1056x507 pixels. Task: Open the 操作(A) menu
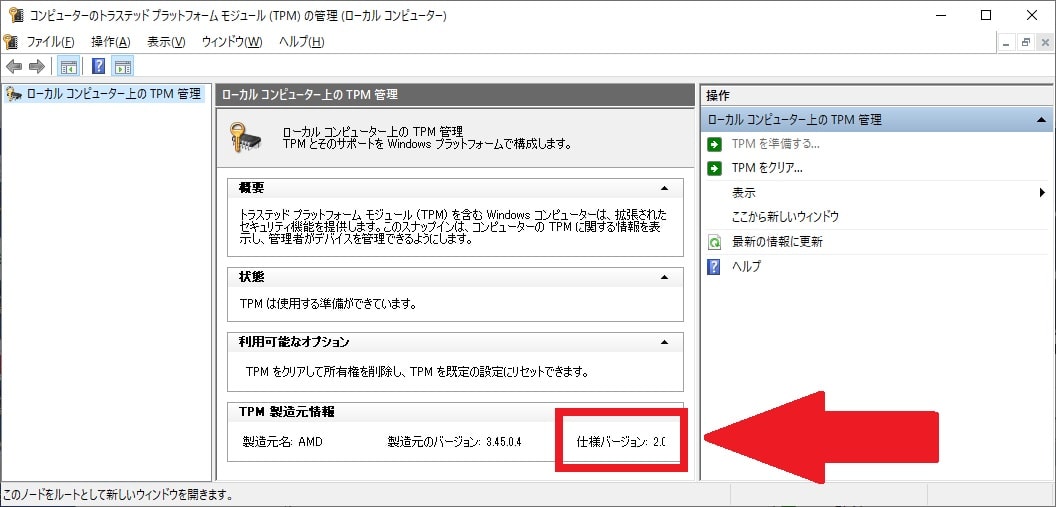coord(110,42)
